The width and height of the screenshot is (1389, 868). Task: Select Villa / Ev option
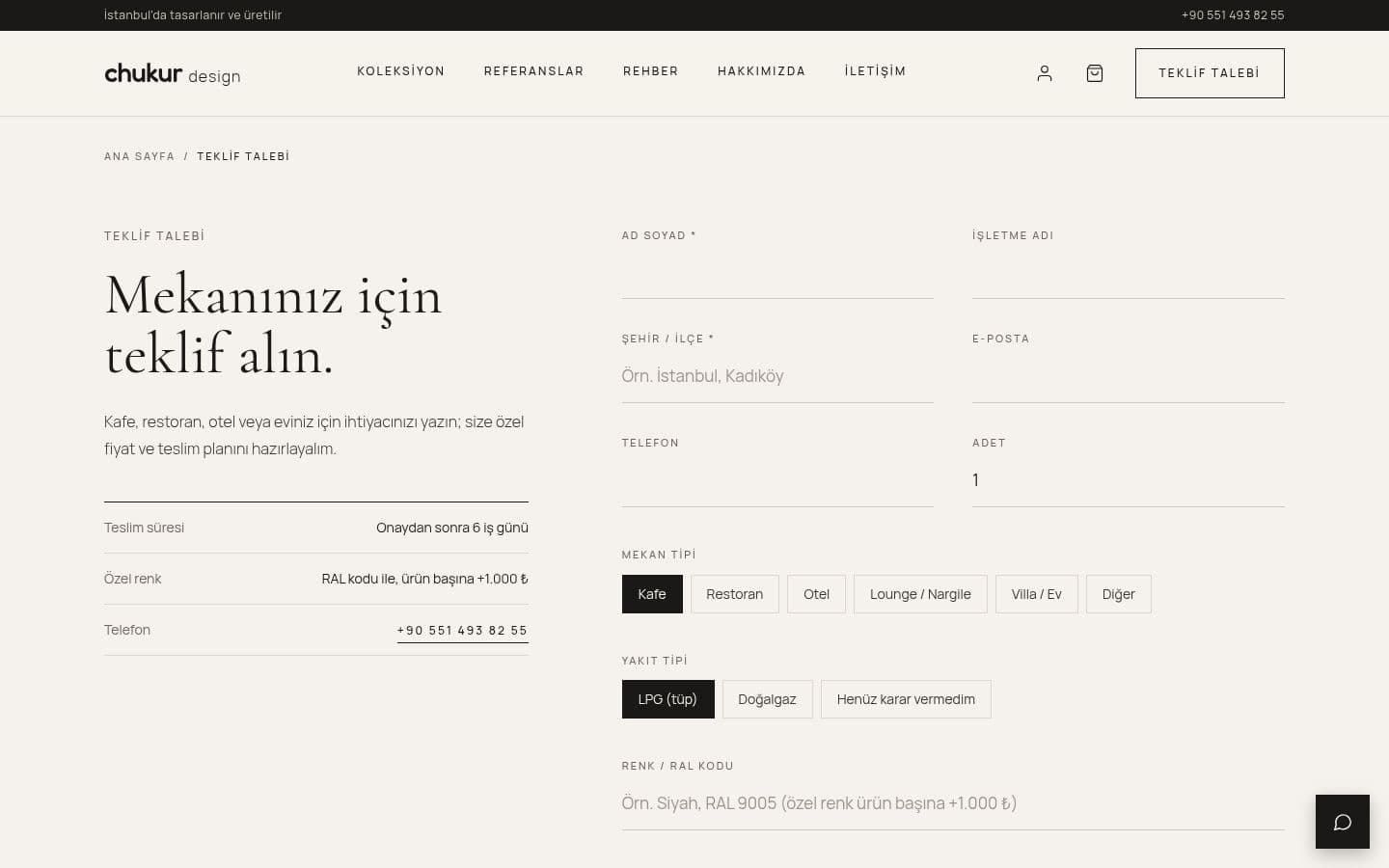[x=1036, y=594]
